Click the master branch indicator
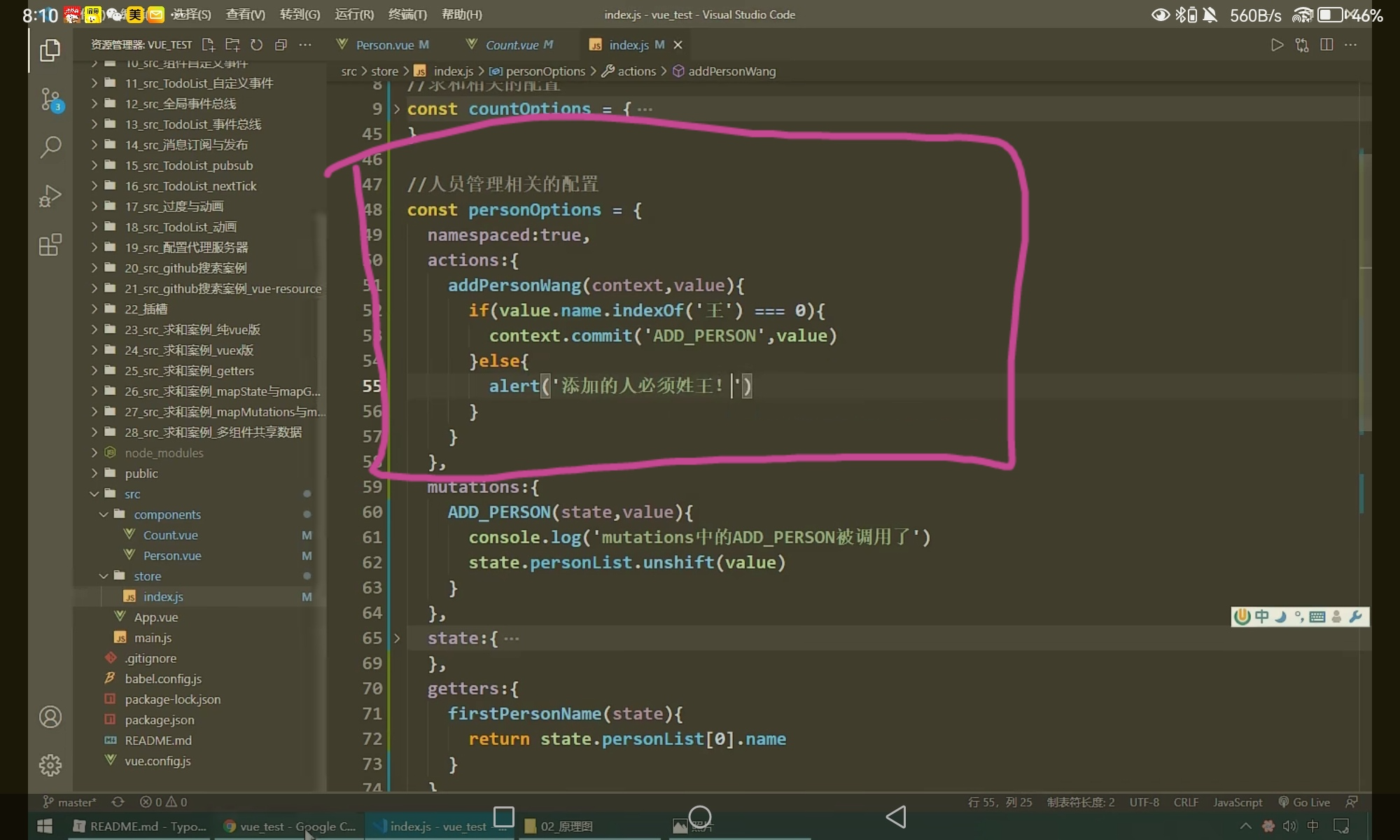The image size is (1400, 840). click(70, 802)
